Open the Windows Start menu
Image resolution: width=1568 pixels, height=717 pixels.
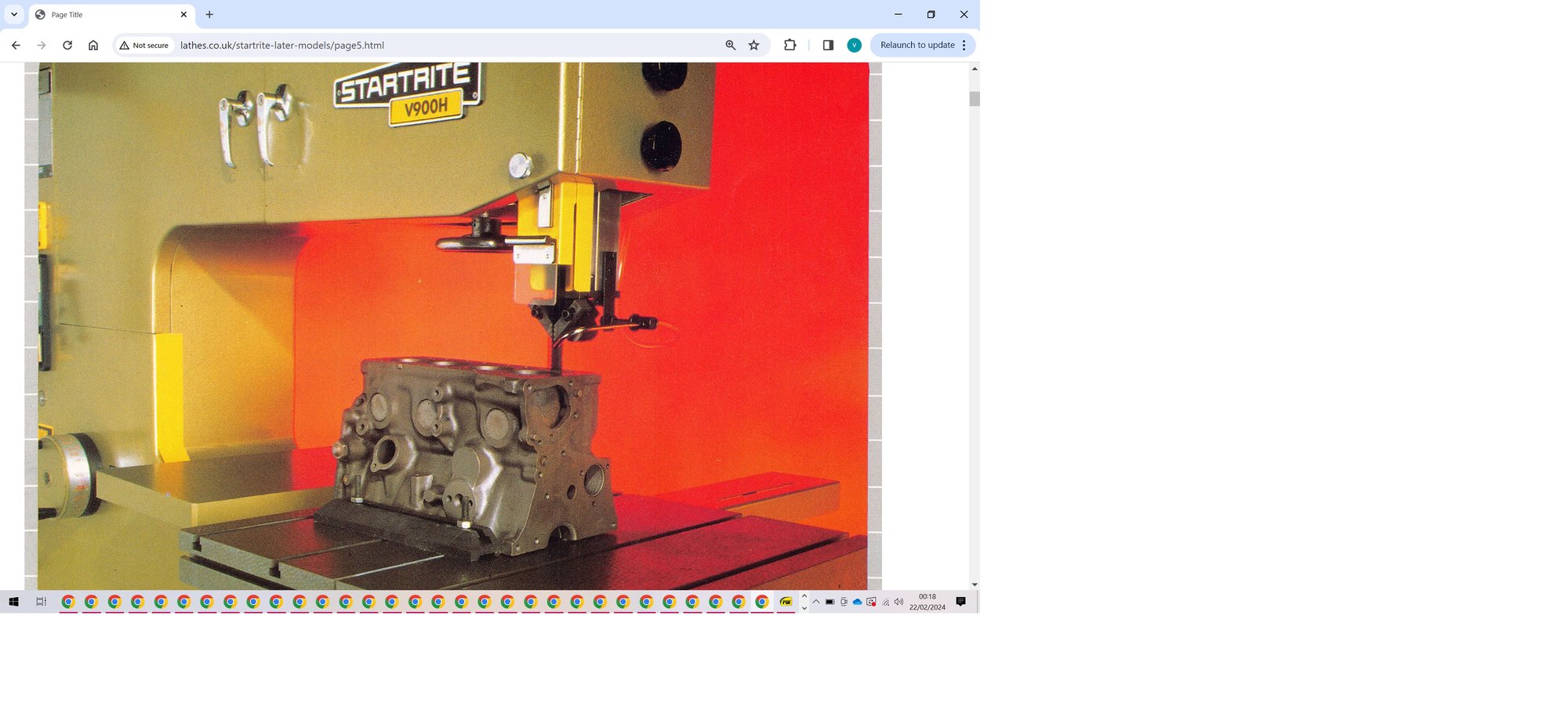click(x=13, y=602)
